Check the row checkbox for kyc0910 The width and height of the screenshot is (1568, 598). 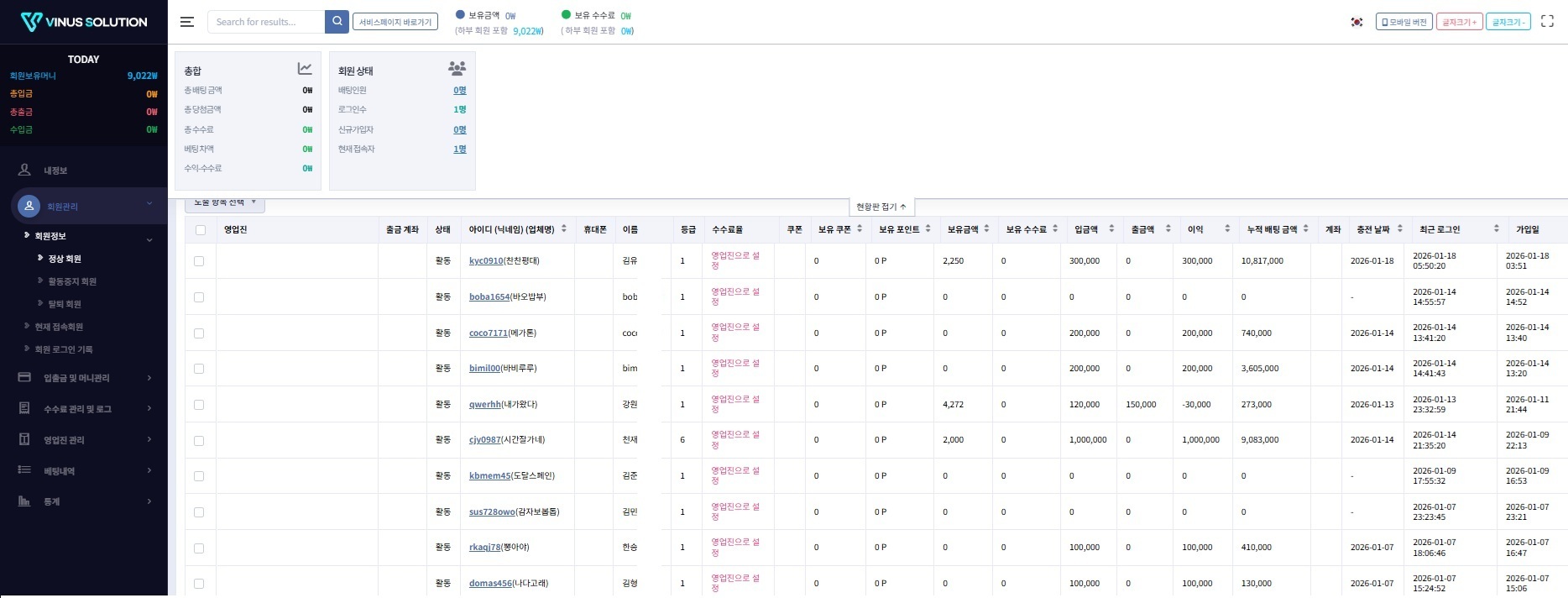click(199, 261)
